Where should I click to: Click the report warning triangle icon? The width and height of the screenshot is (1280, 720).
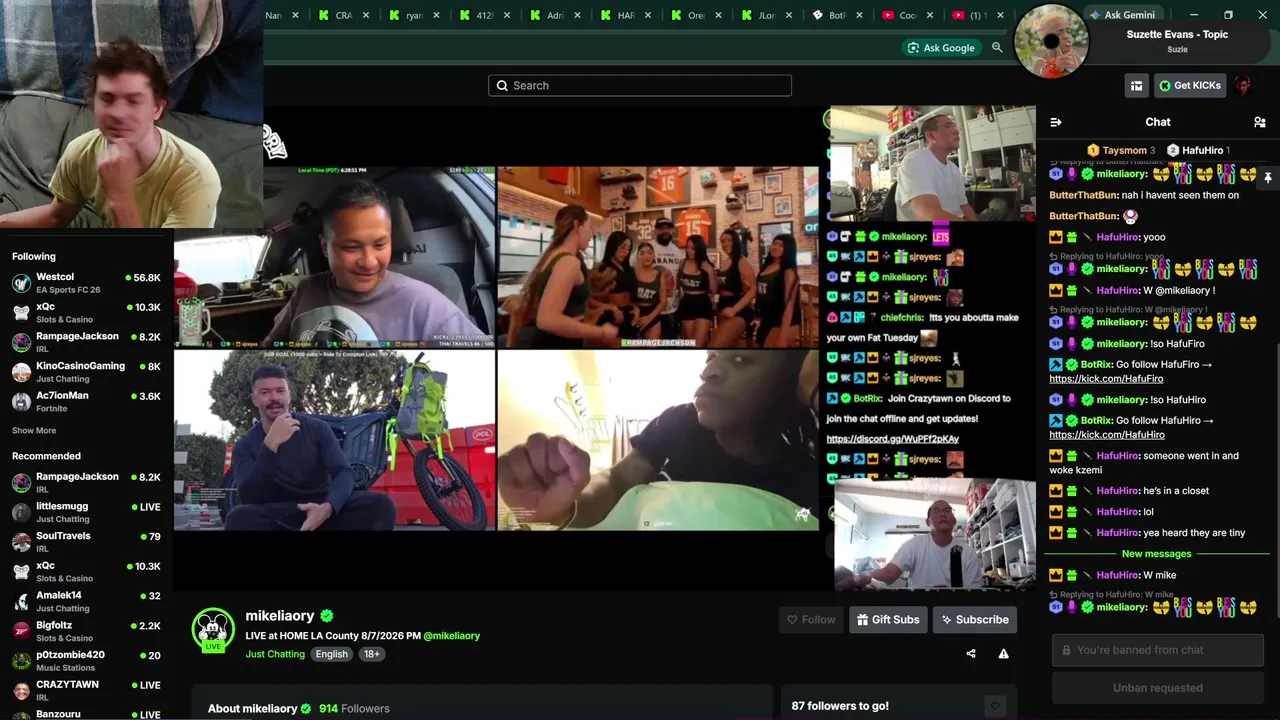tap(1003, 654)
